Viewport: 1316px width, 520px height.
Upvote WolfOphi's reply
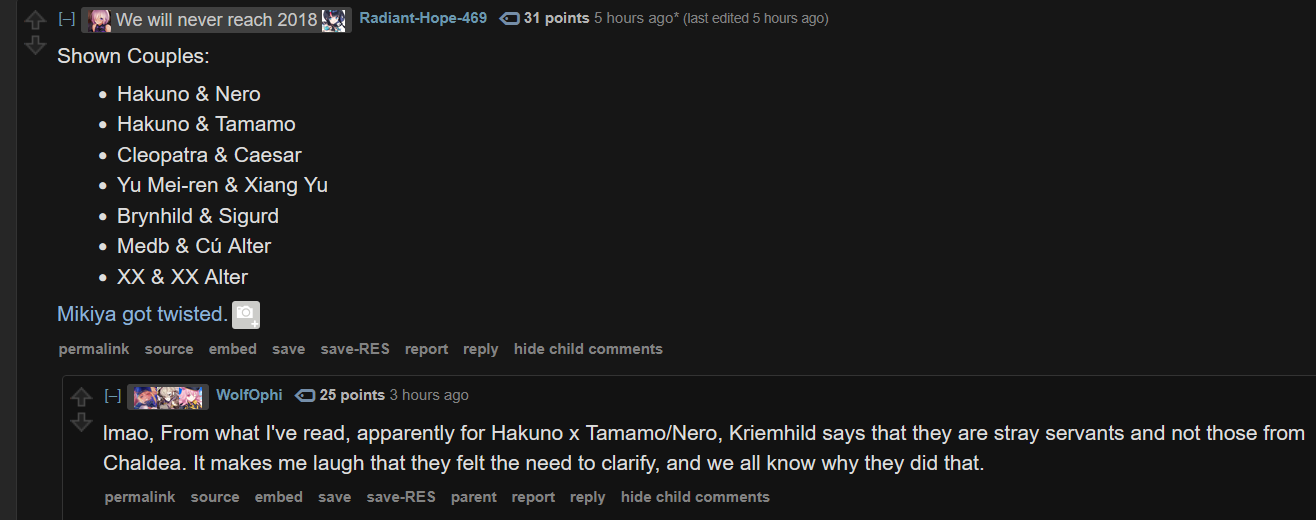pos(82,397)
